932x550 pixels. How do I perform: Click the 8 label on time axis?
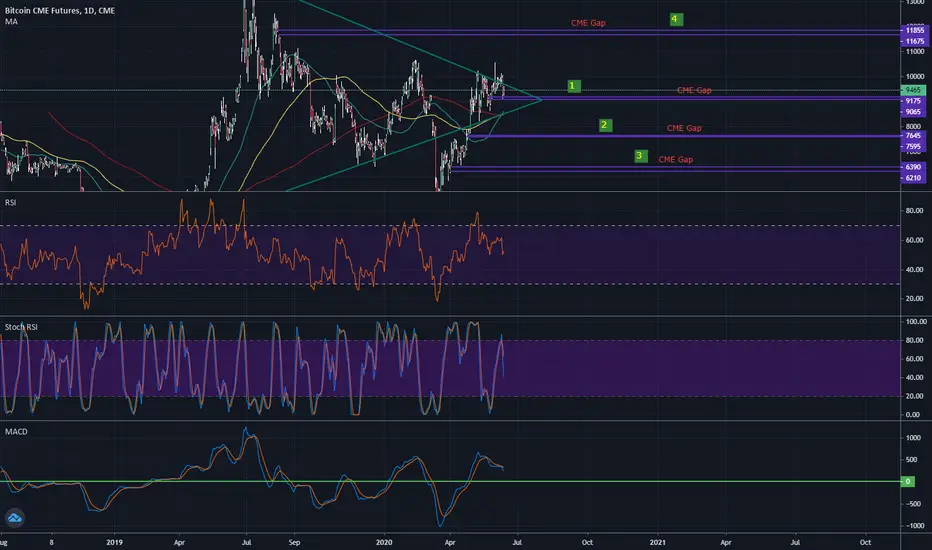[x=52, y=542]
